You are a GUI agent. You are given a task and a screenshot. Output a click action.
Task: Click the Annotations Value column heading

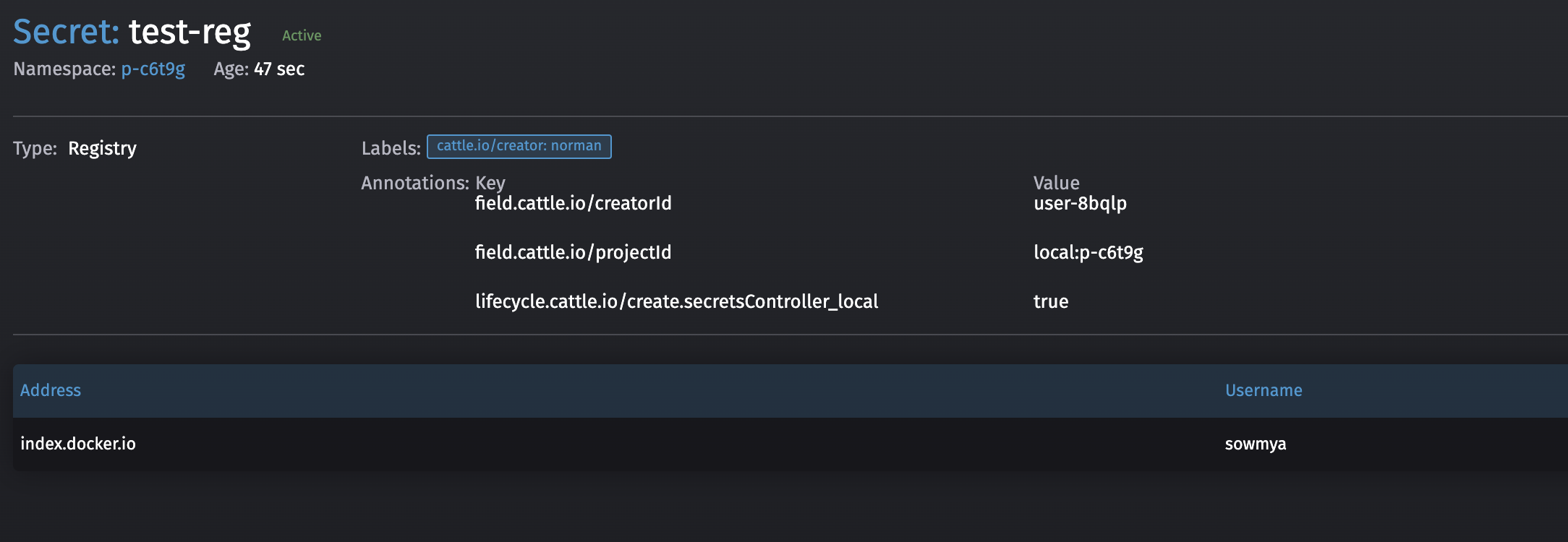[1056, 183]
